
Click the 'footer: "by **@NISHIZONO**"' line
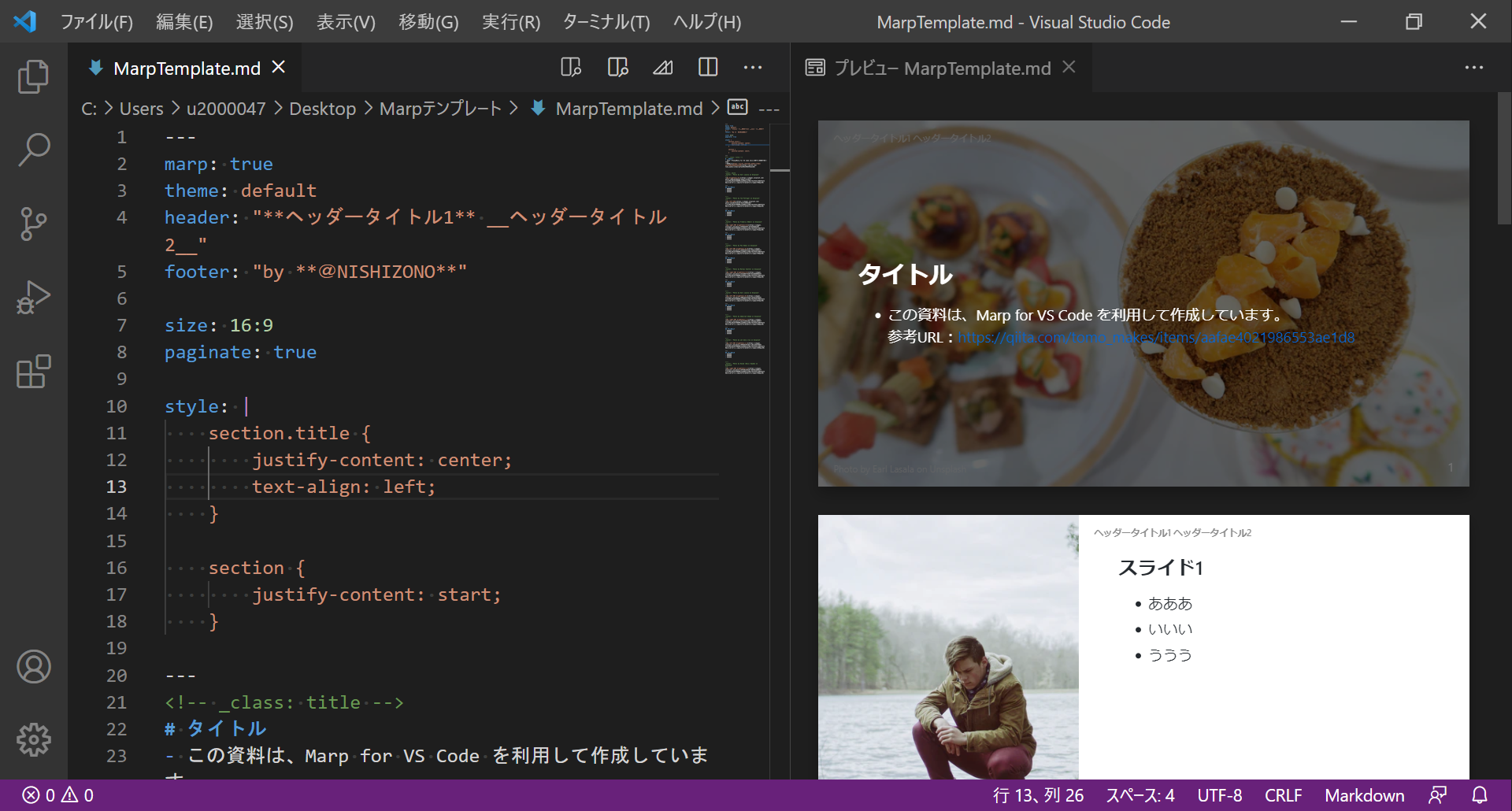316,272
